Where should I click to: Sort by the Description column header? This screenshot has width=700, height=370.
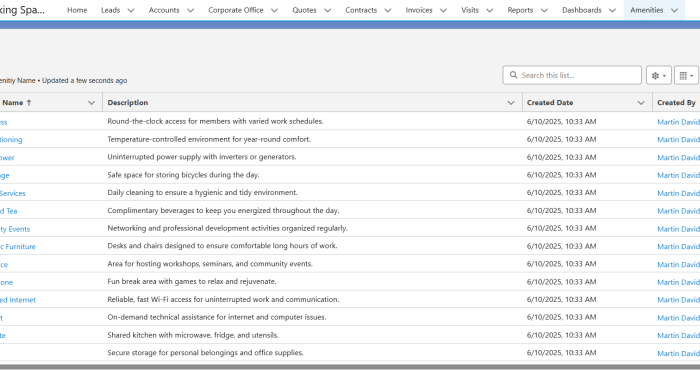128,103
